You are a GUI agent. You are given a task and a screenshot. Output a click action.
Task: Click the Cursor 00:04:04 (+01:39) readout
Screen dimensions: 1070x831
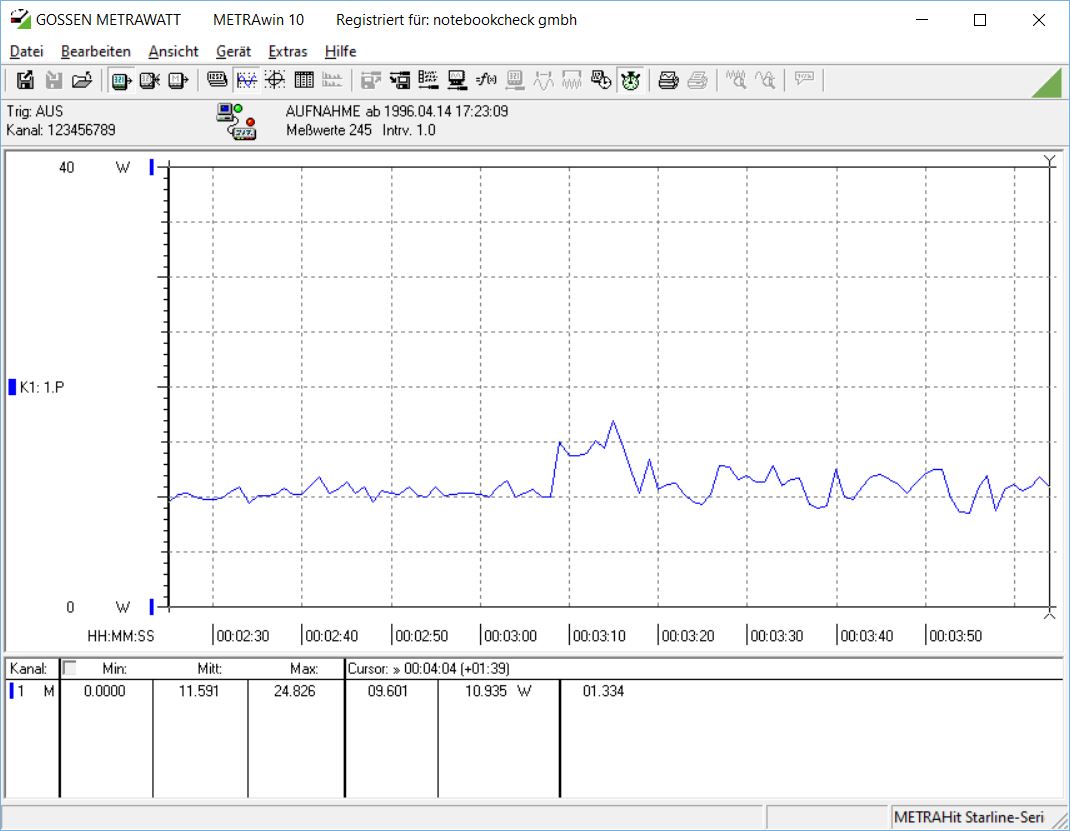pyautogui.click(x=429, y=669)
